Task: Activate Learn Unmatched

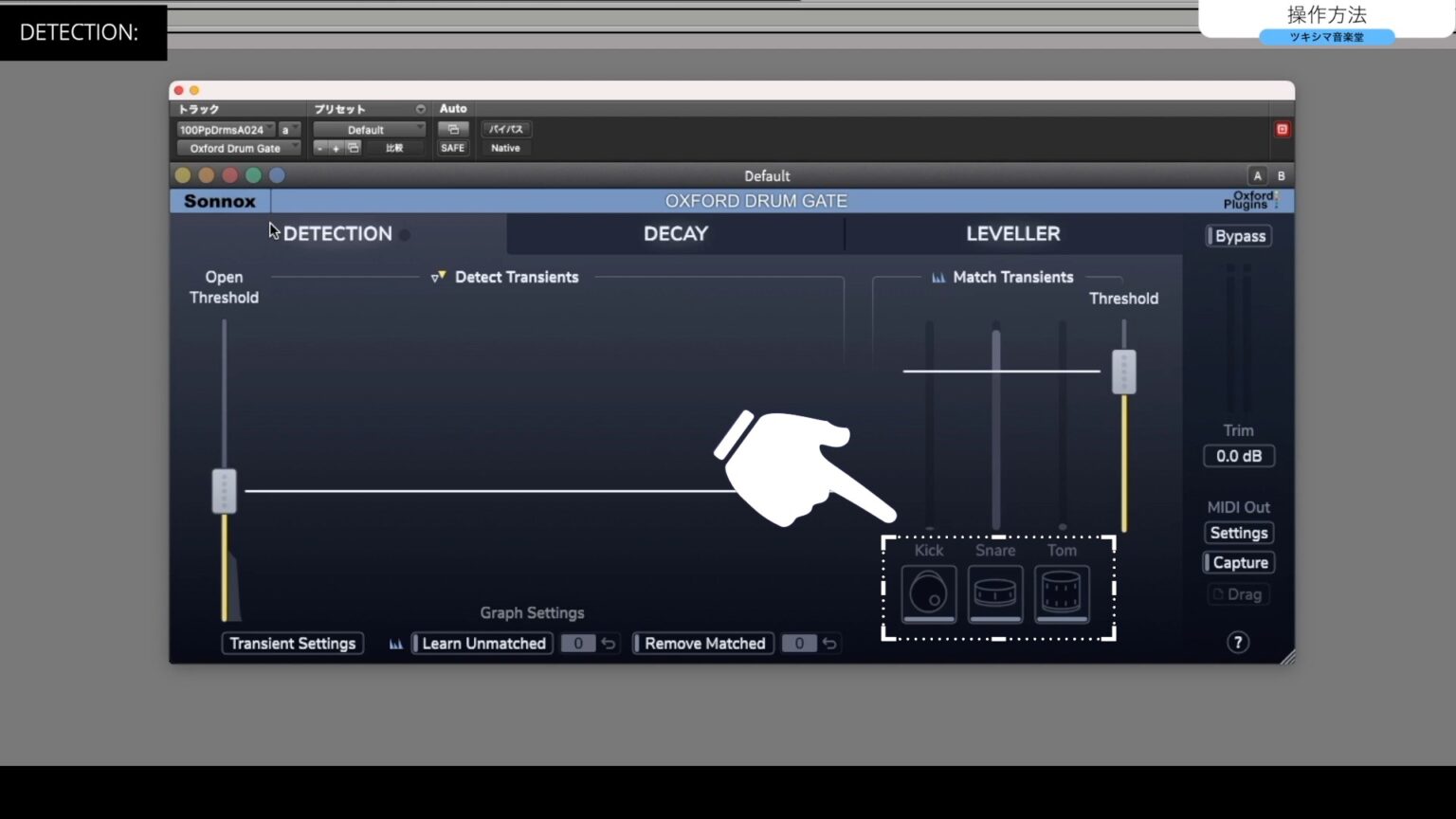Action: 482,643
